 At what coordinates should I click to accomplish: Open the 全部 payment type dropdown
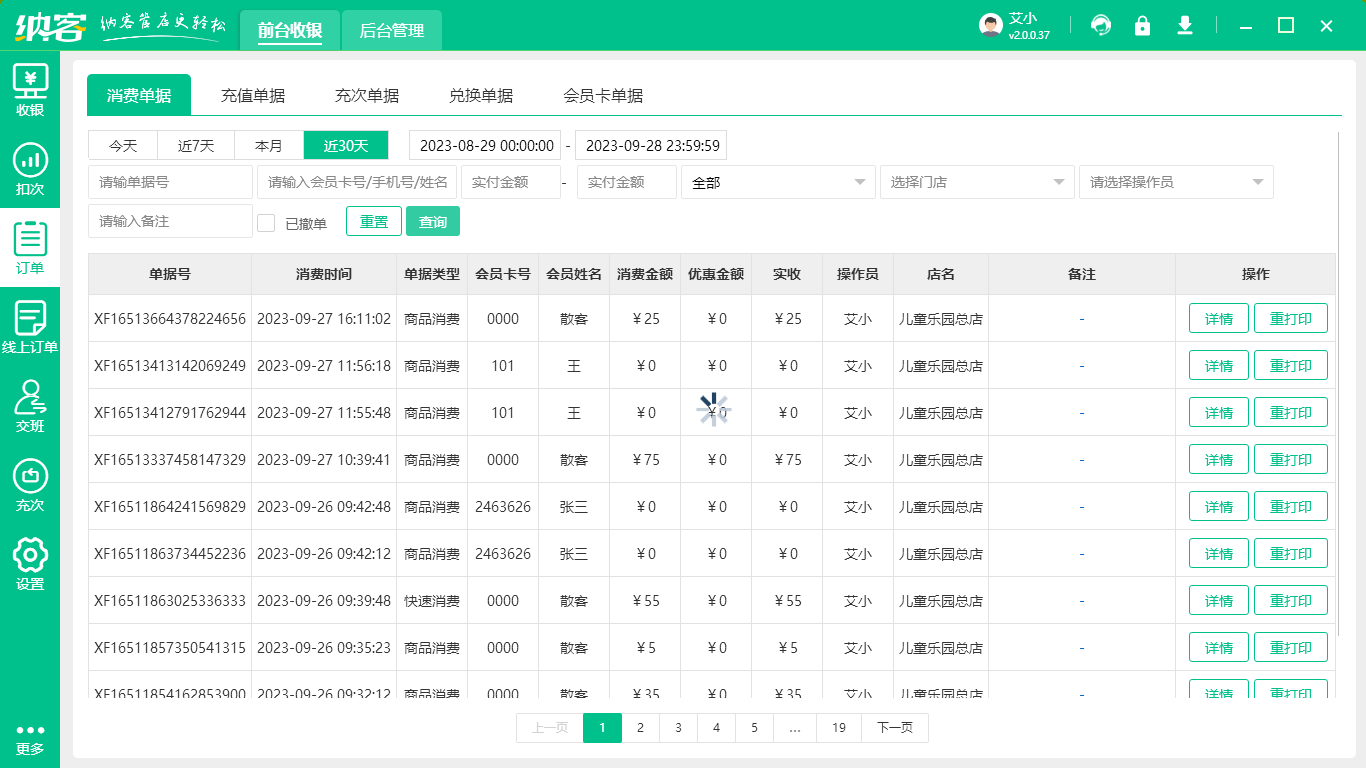[x=778, y=182]
